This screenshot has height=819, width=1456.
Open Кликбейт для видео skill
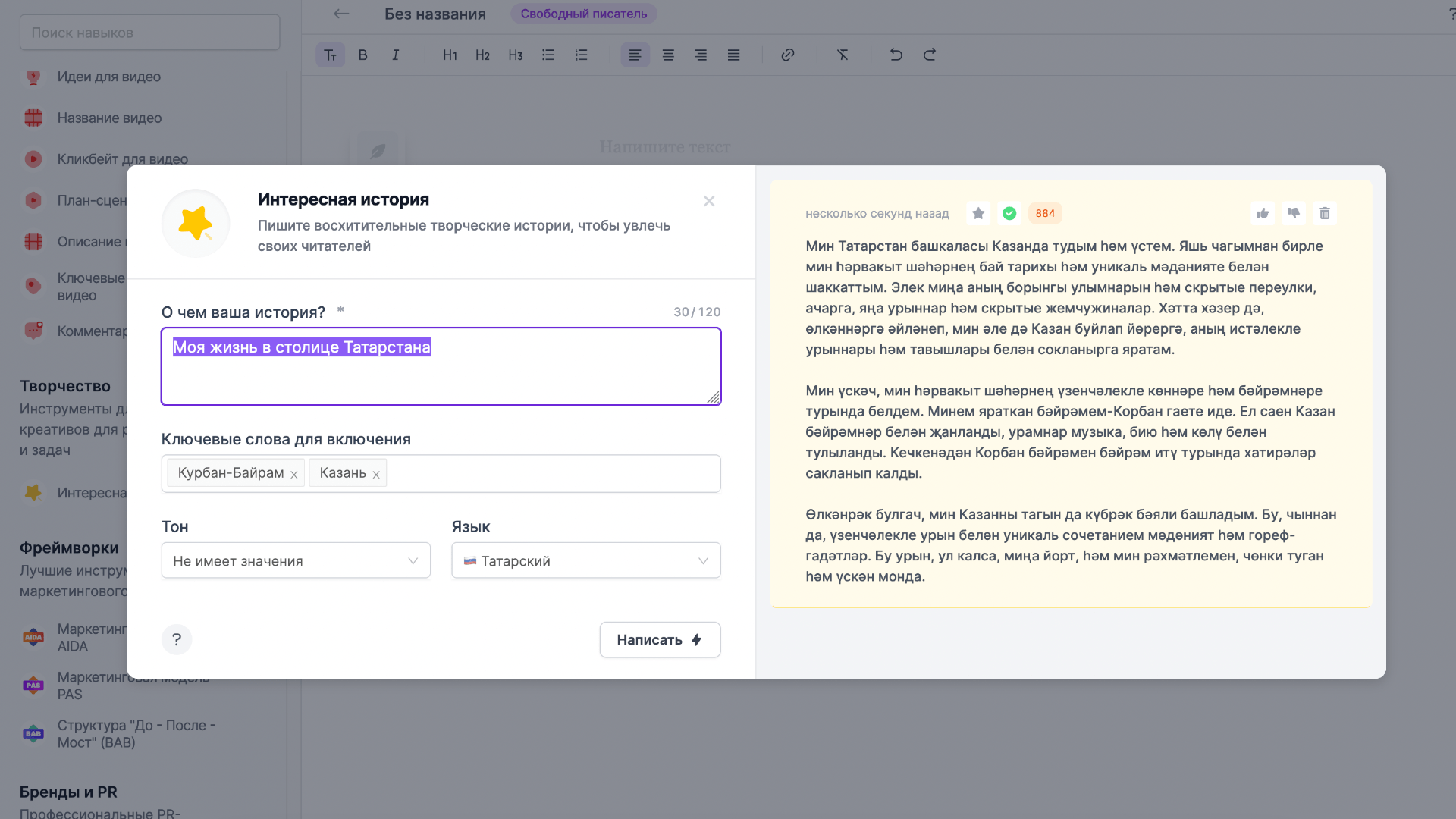(x=123, y=158)
